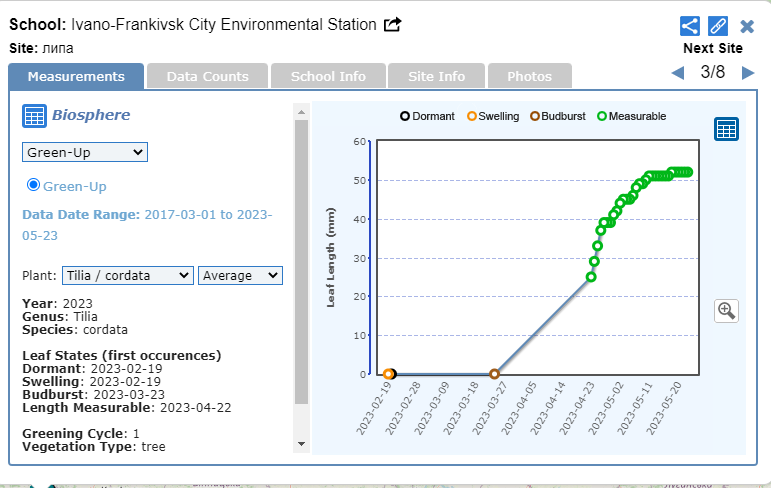771x488 pixels.
Task: Click the scrollbar down arrow in left panel
Action: tap(302, 443)
